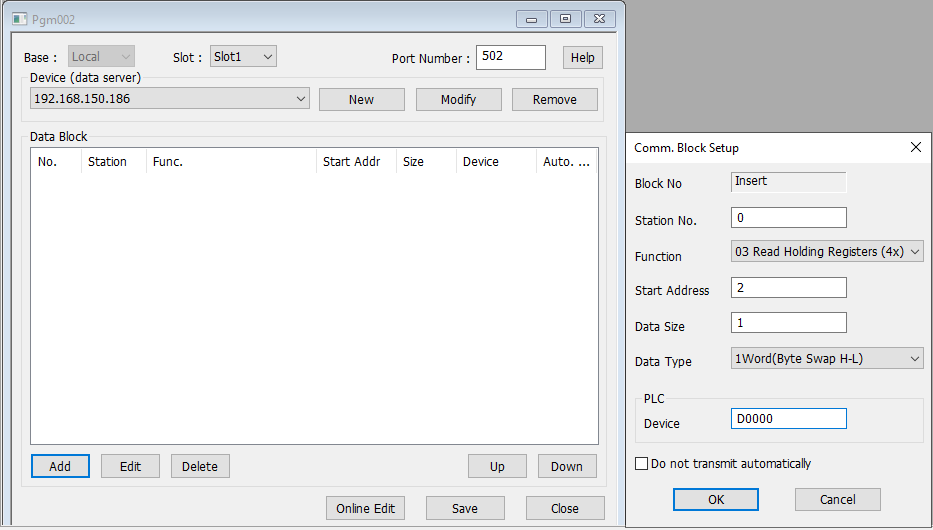Click the Close button at bottom
Image resolution: width=933 pixels, height=530 pixels.
pyautogui.click(x=565, y=508)
